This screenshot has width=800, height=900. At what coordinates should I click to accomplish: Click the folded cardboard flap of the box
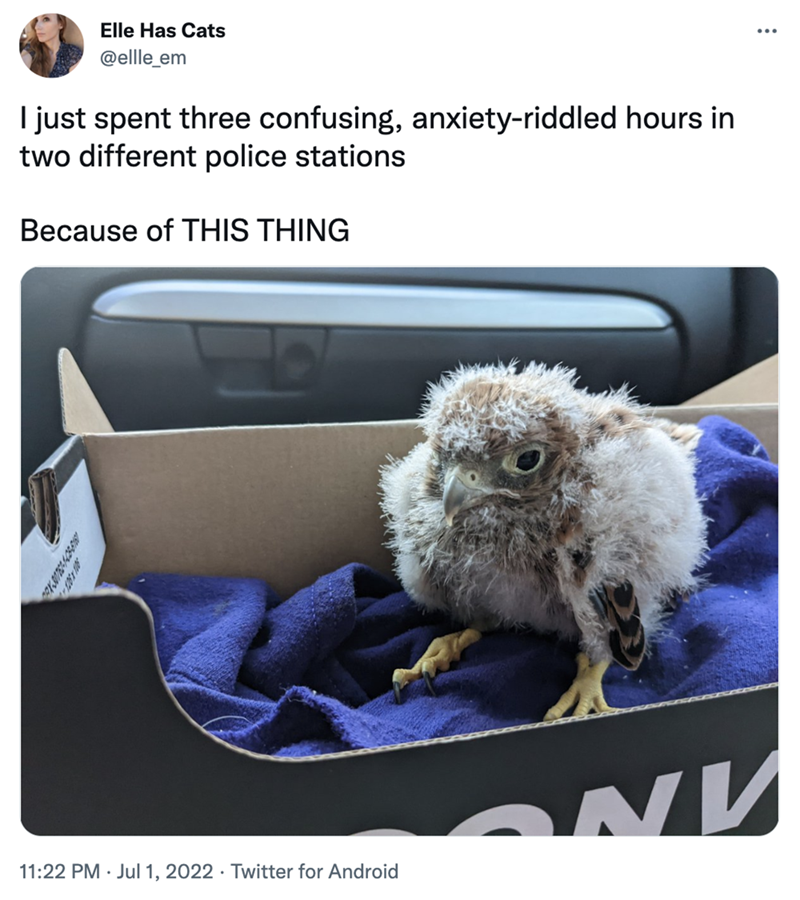84,393
